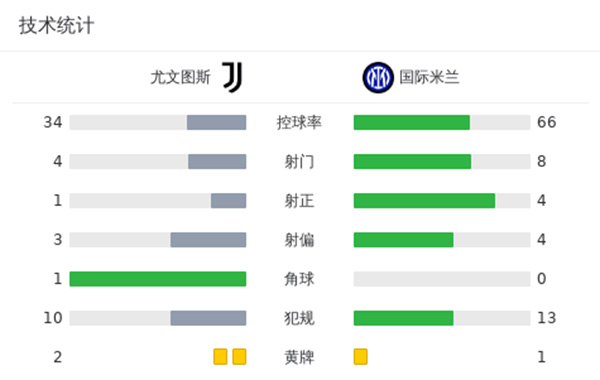Screen dimensions: 600x380
Task: Click Juventus' green corner kick bar
Action: 158,279
